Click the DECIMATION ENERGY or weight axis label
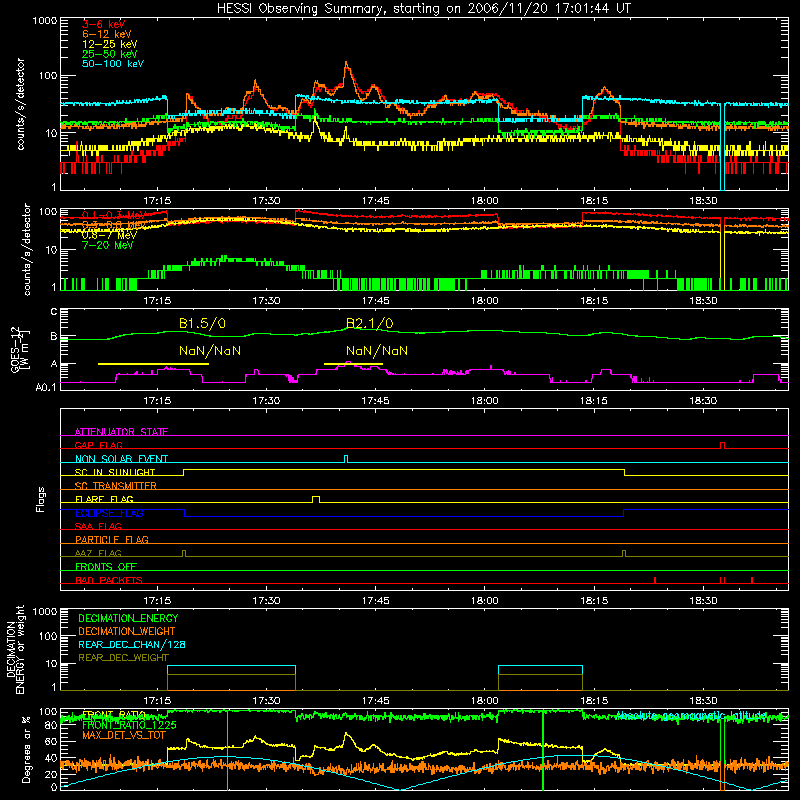800x800 pixels. (x=16, y=649)
